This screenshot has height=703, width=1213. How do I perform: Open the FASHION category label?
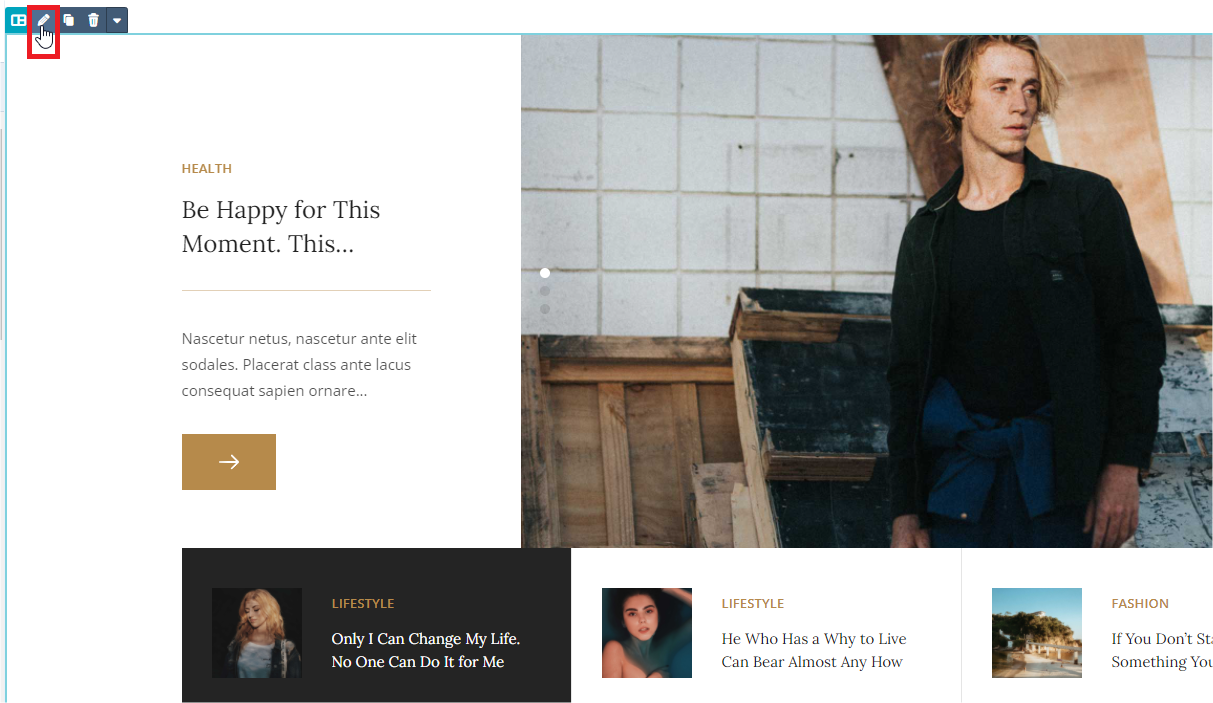pyautogui.click(x=1140, y=604)
